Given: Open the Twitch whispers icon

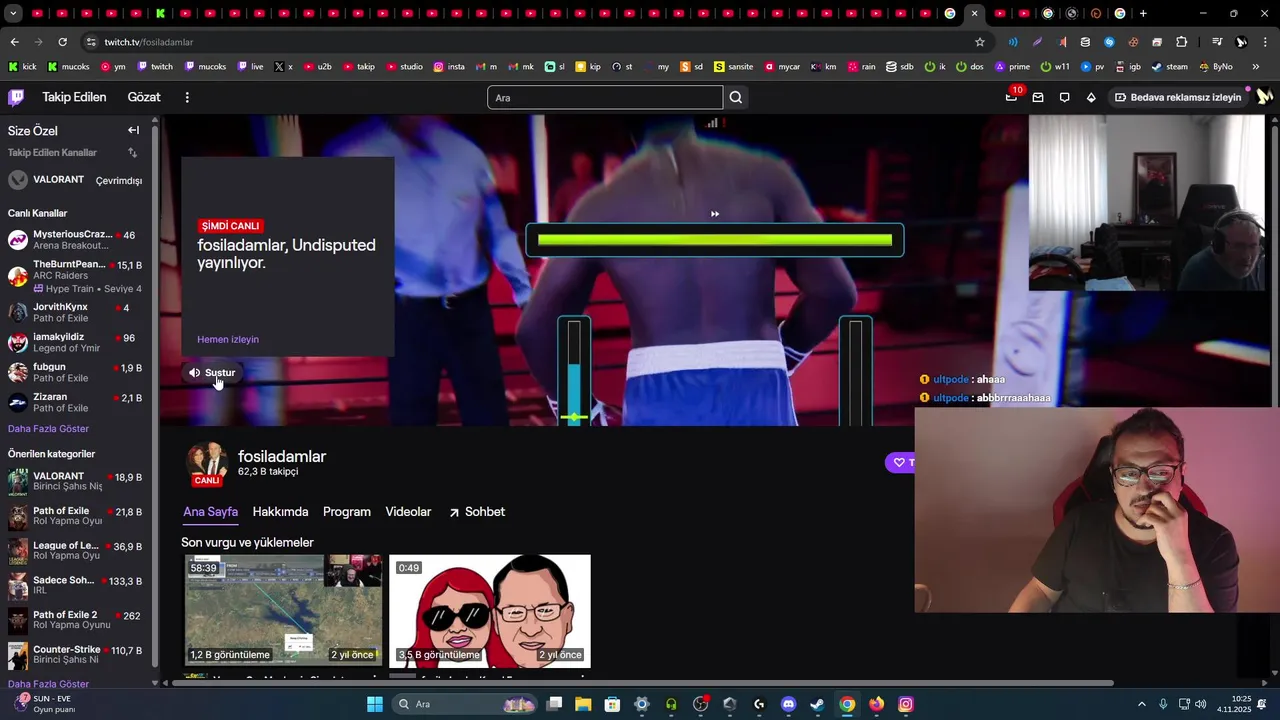Looking at the screenshot, I should coord(1064,97).
